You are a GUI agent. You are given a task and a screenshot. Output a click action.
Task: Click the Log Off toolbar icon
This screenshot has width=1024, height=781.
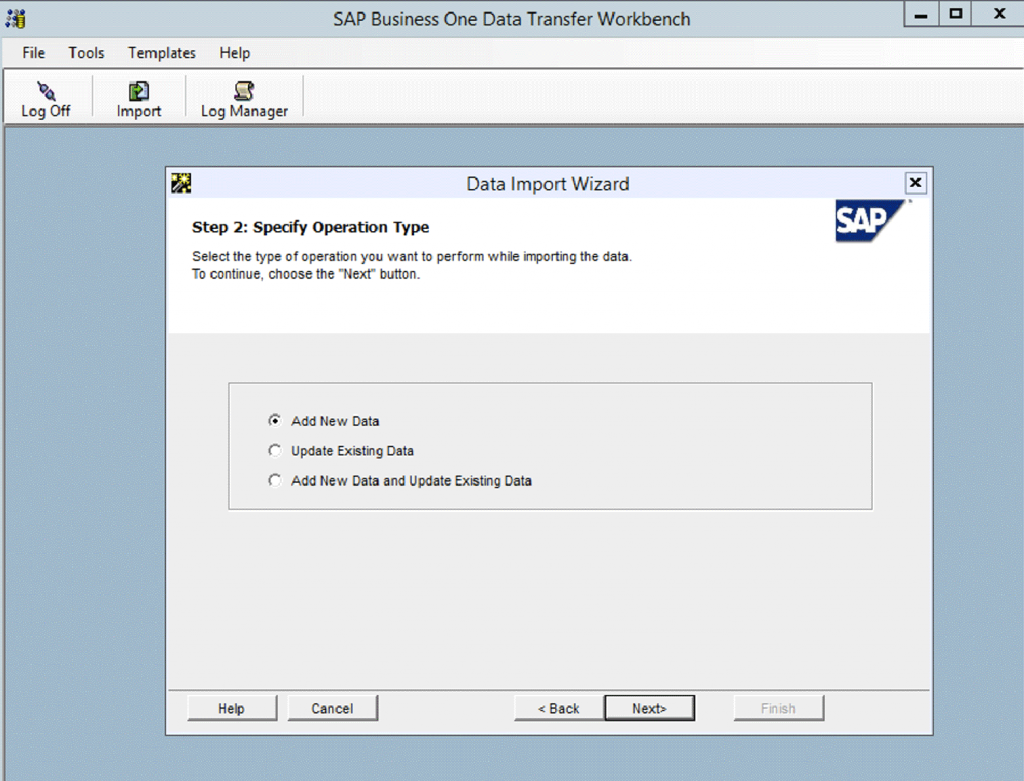point(46,97)
